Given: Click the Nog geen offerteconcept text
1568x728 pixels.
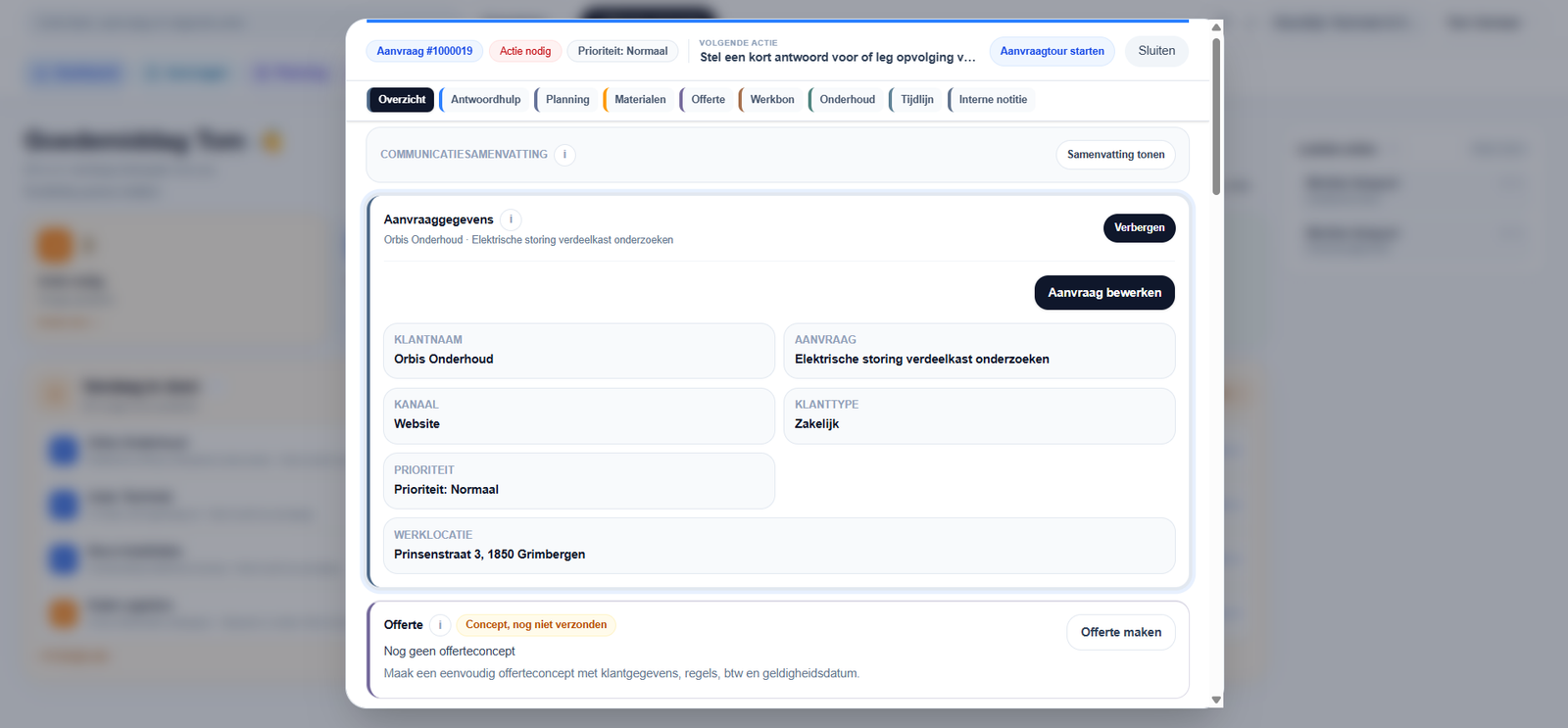Looking at the screenshot, I should [449, 652].
